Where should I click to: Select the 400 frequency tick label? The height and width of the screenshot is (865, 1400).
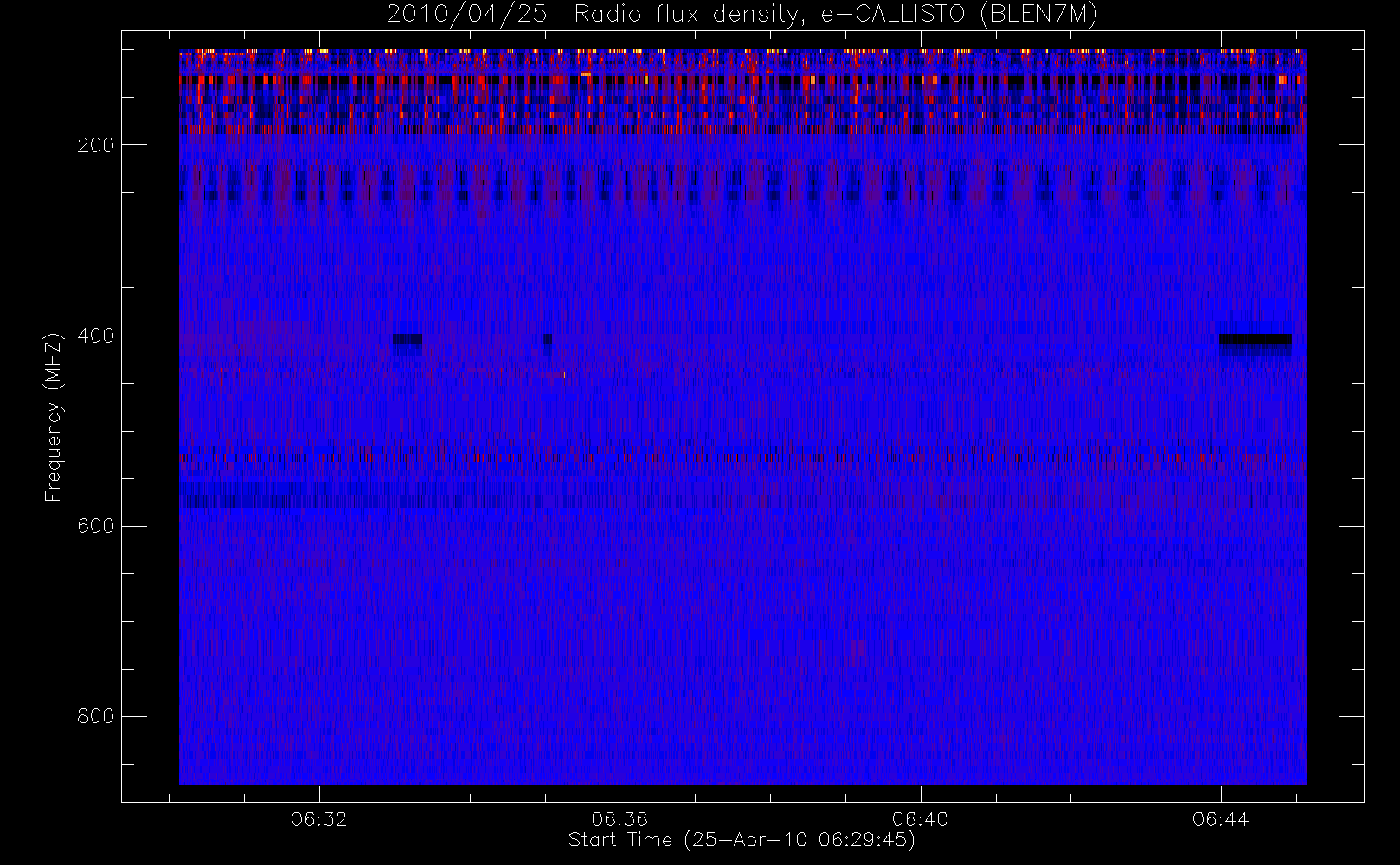point(96,336)
